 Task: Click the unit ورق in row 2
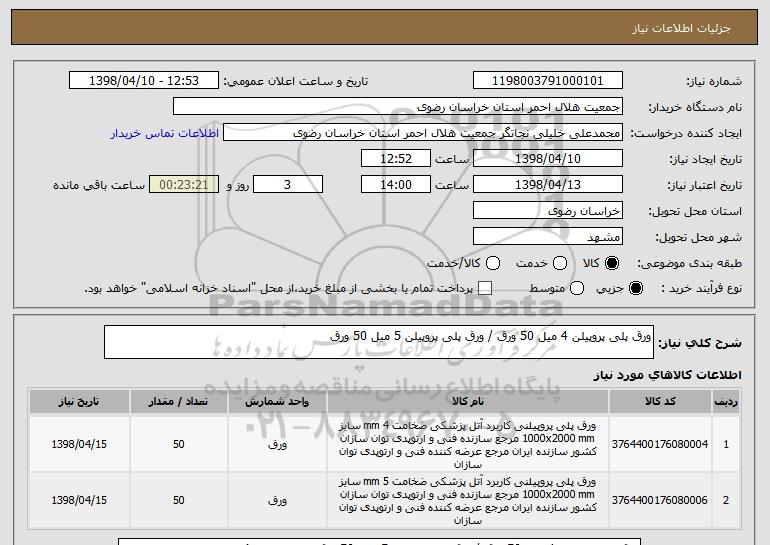[277, 500]
